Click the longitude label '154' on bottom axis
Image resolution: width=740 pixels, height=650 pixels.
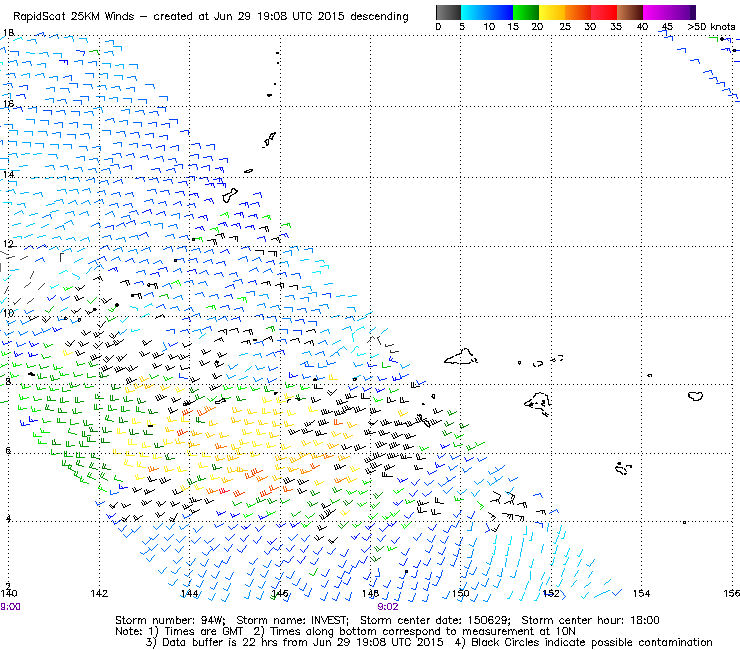[641, 593]
